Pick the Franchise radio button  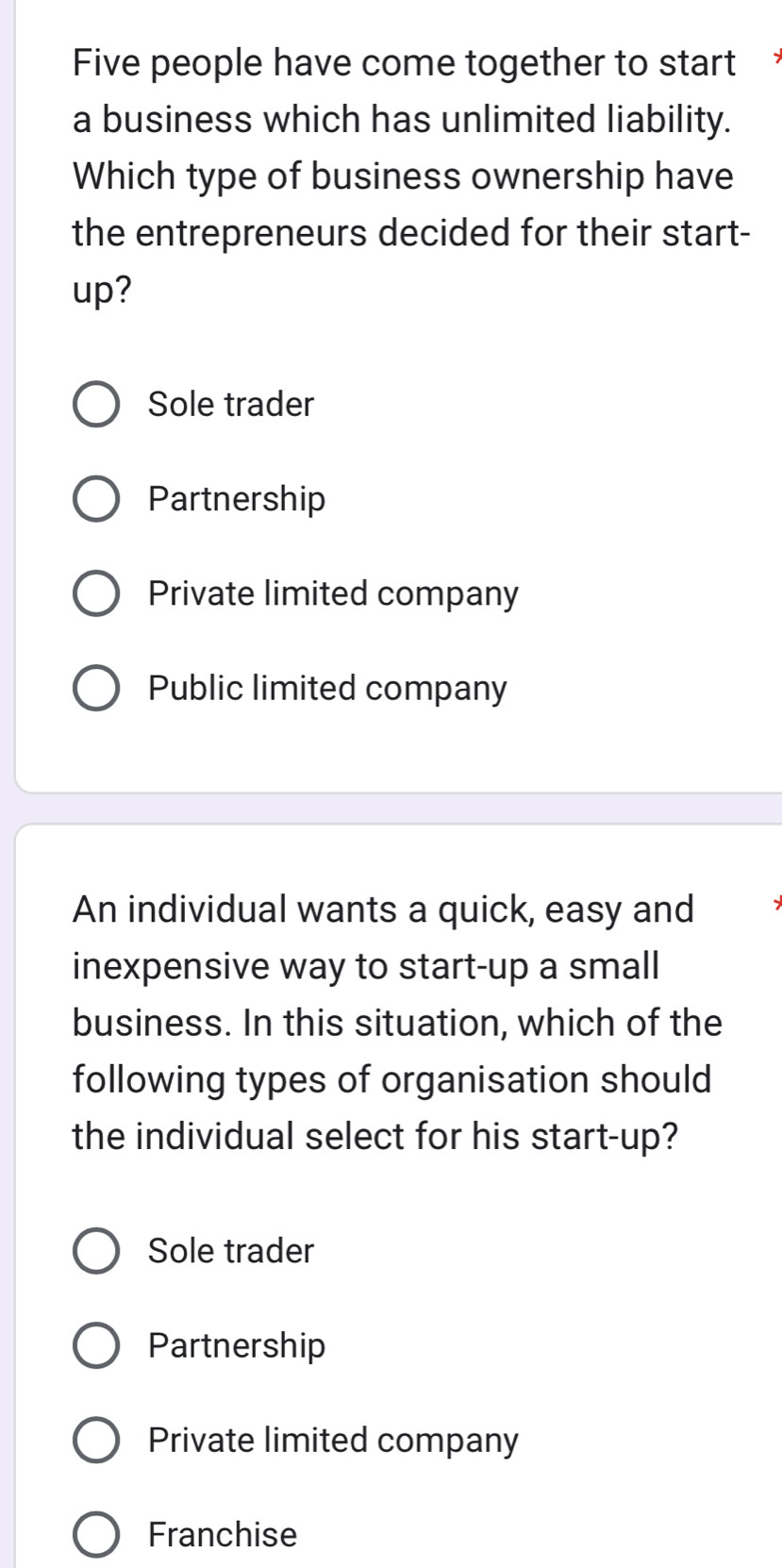click(x=96, y=1535)
